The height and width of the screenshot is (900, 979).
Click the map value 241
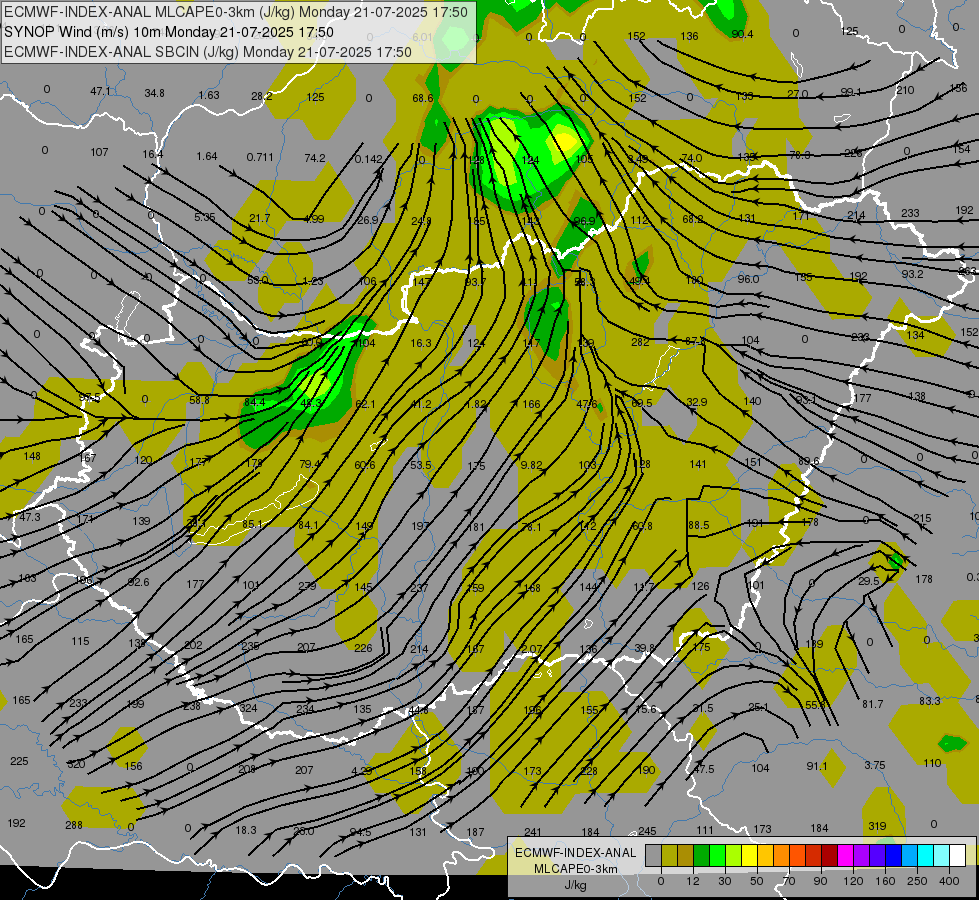(x=533, y=832)
